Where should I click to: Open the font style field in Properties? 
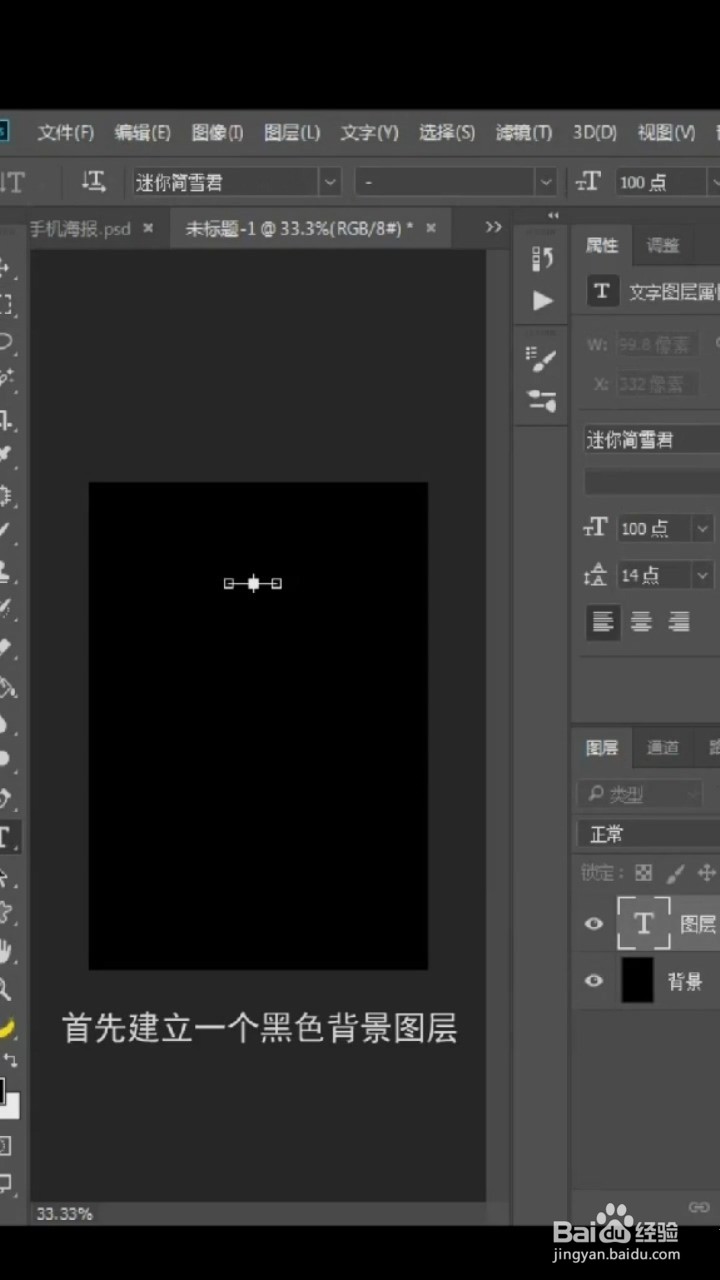tap(652, 482)
